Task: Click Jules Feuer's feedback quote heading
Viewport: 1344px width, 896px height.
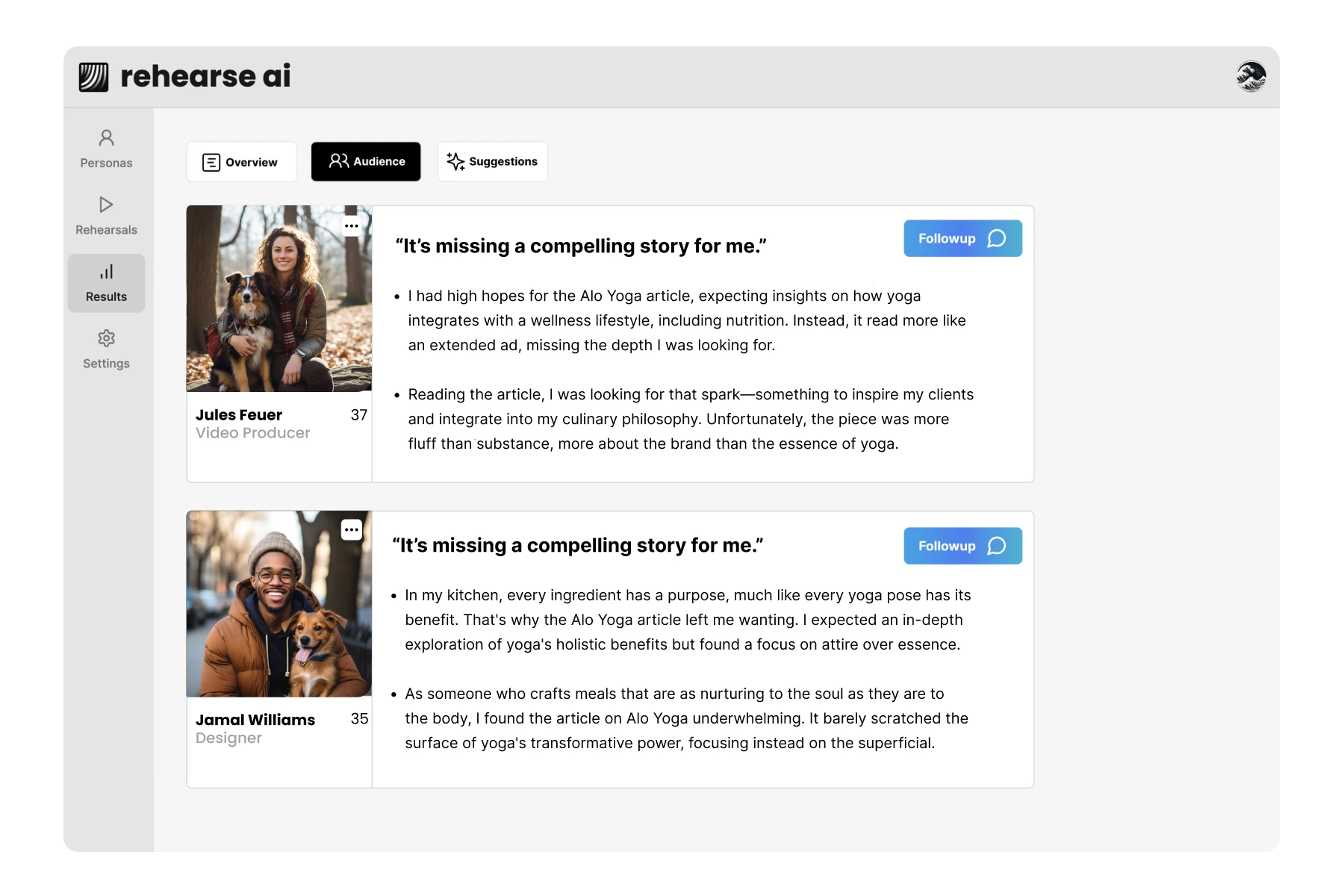Action: pos(581,246)
